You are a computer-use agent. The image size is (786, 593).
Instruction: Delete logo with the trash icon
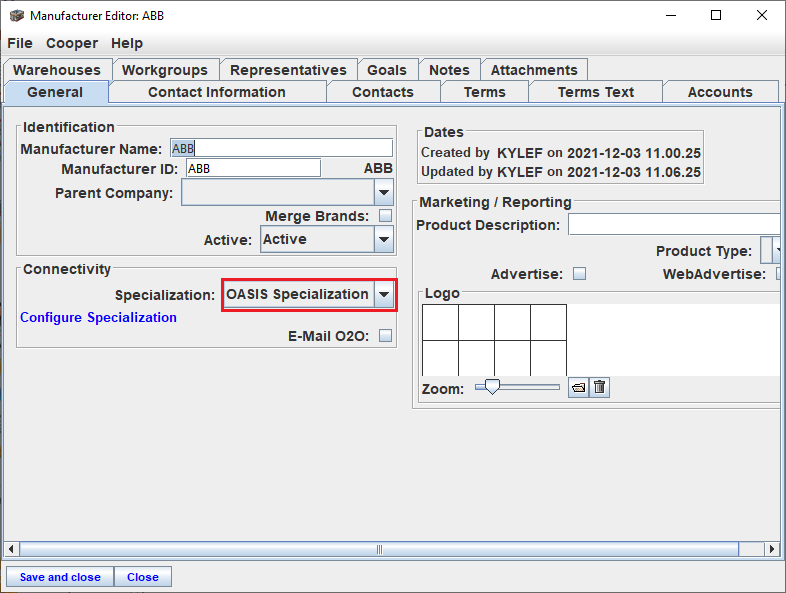coord(600,387)
